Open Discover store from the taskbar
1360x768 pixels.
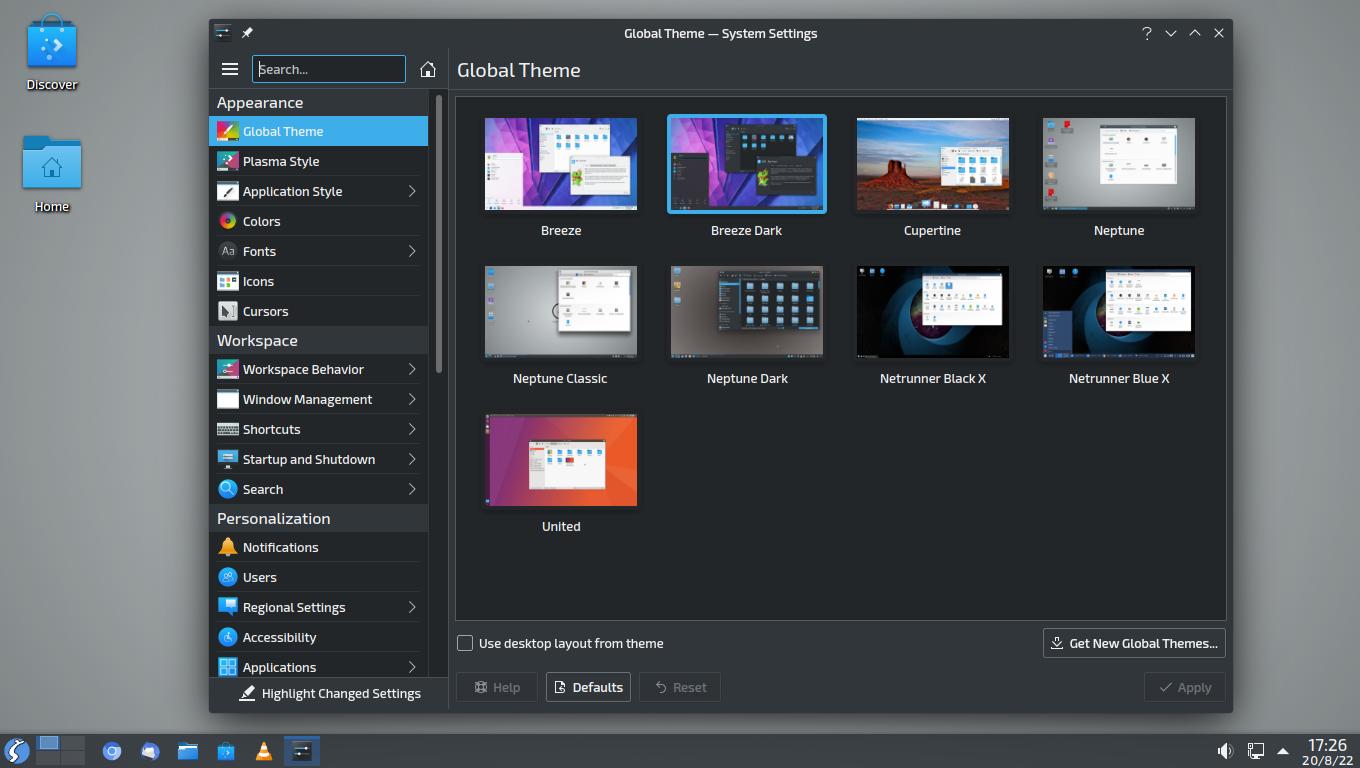click(226, 751)
